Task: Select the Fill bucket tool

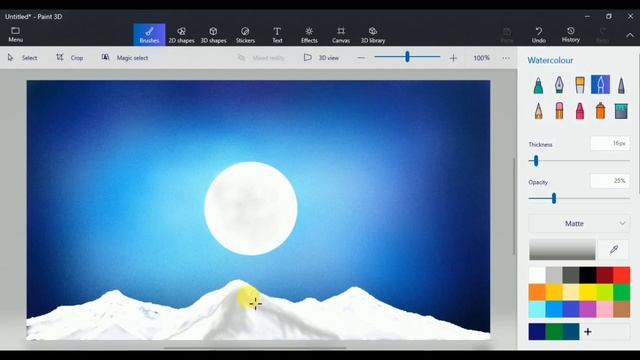Action: tap(621, 111)
